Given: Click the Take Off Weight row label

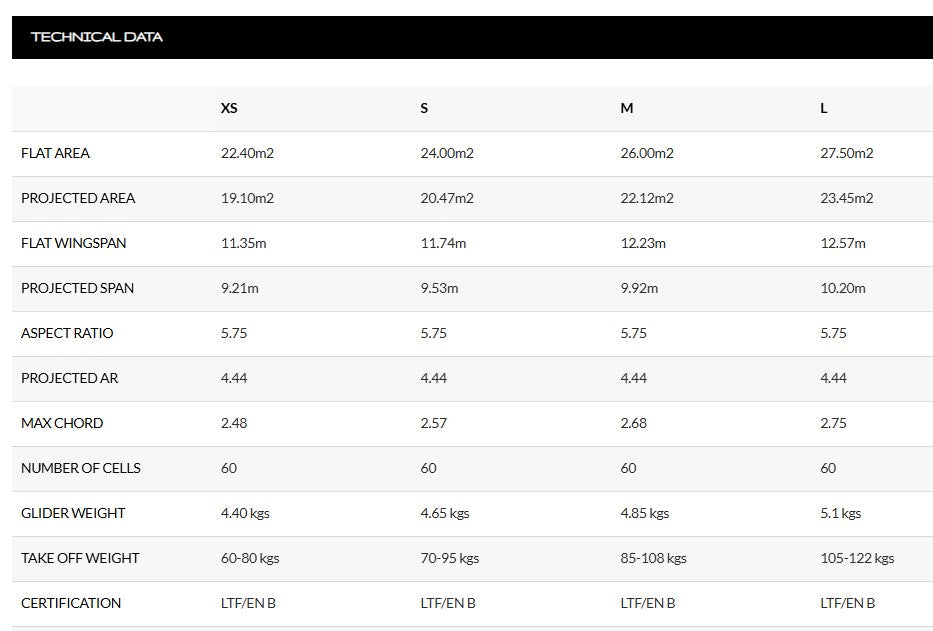Looking at the screenshot, I should click(80, 558).
